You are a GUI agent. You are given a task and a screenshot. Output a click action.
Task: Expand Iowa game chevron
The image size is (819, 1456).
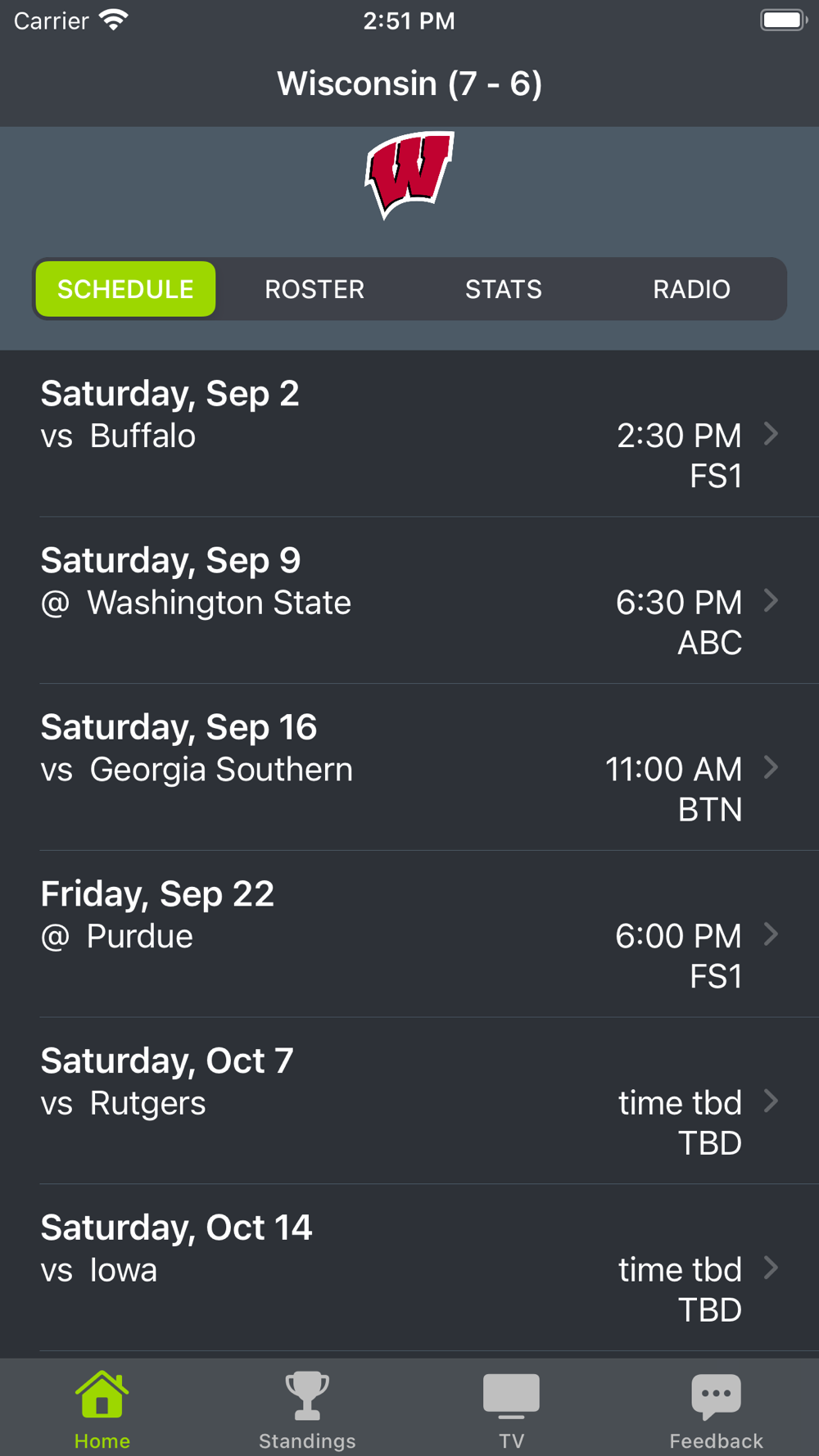coord(771,1268)
